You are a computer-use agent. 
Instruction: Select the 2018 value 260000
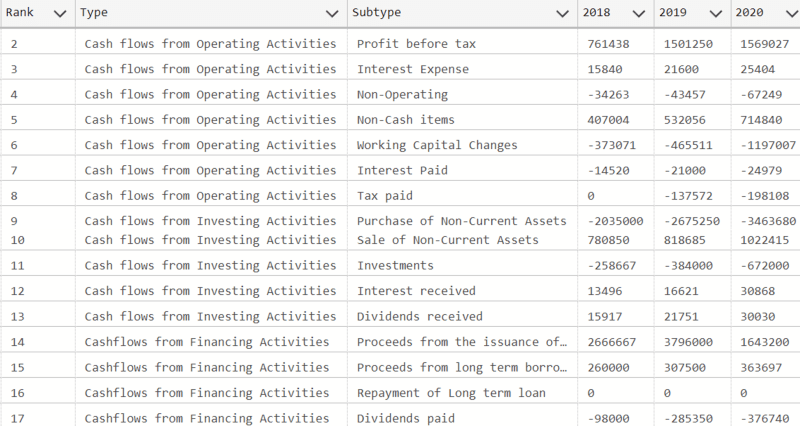tap(608, 368)
